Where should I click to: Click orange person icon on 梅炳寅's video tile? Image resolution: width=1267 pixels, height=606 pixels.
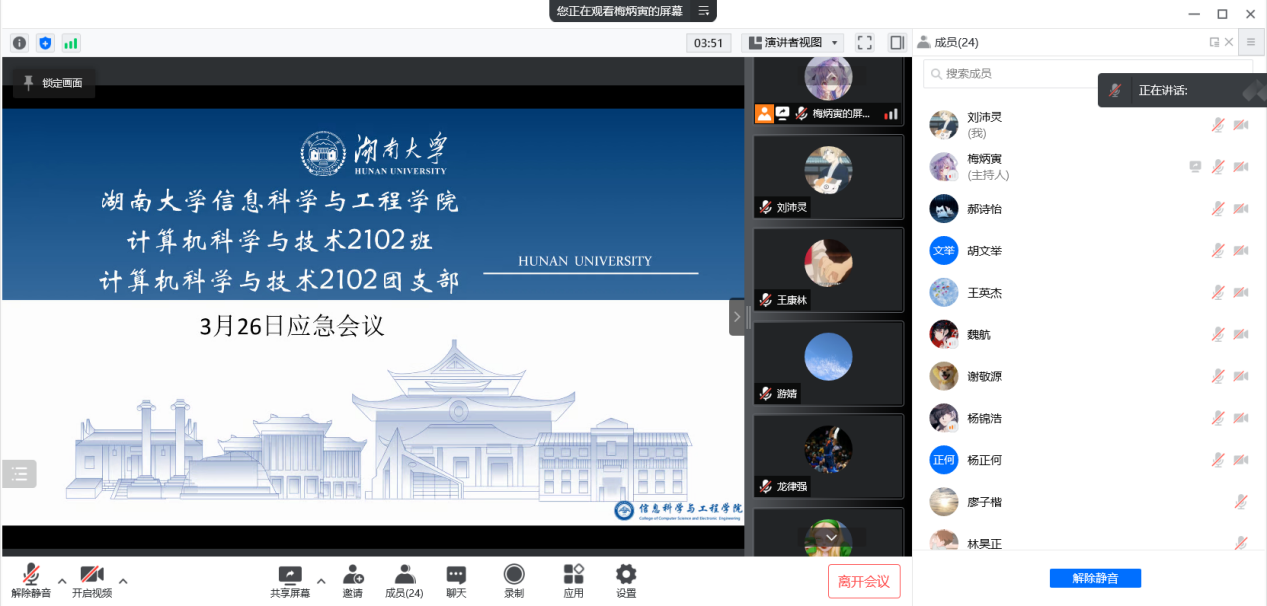tap(764, 114)
